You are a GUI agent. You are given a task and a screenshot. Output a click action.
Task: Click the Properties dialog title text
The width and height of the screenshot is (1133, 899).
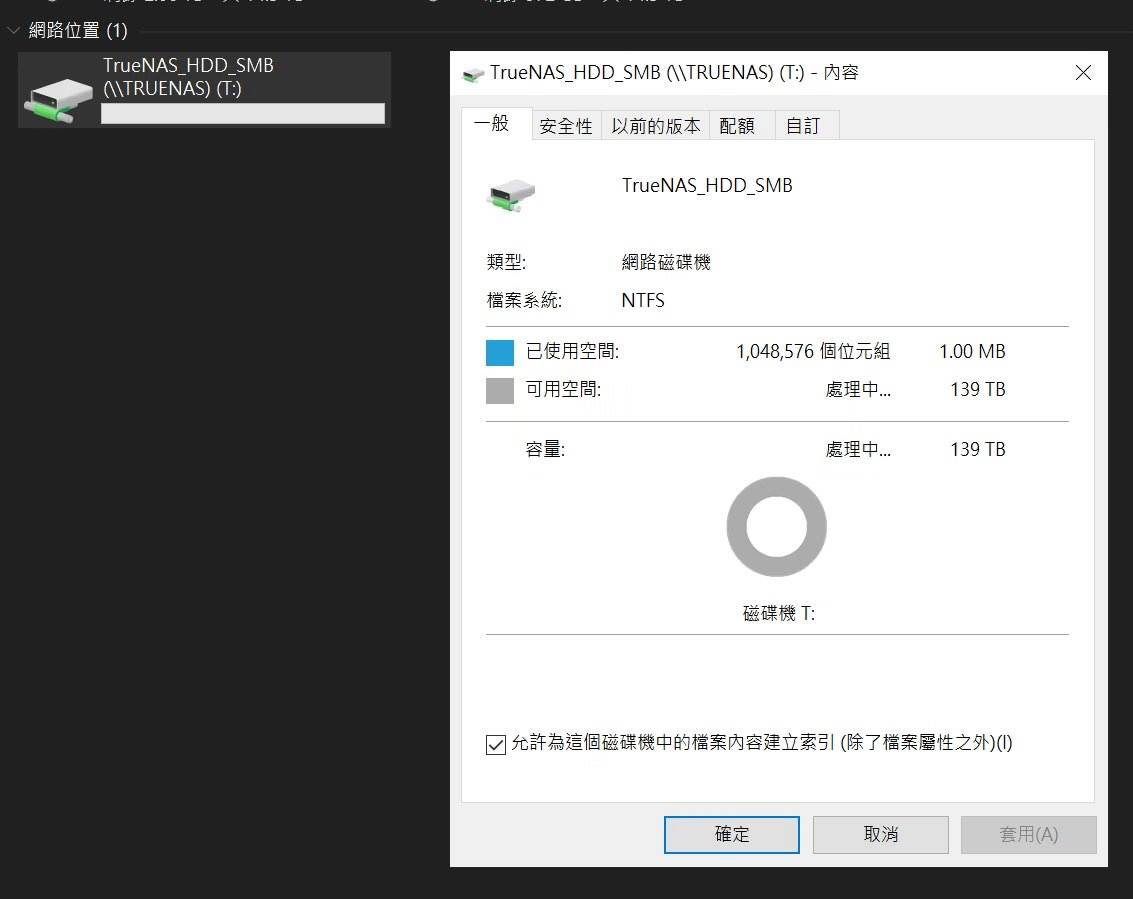tap(673, 73)
